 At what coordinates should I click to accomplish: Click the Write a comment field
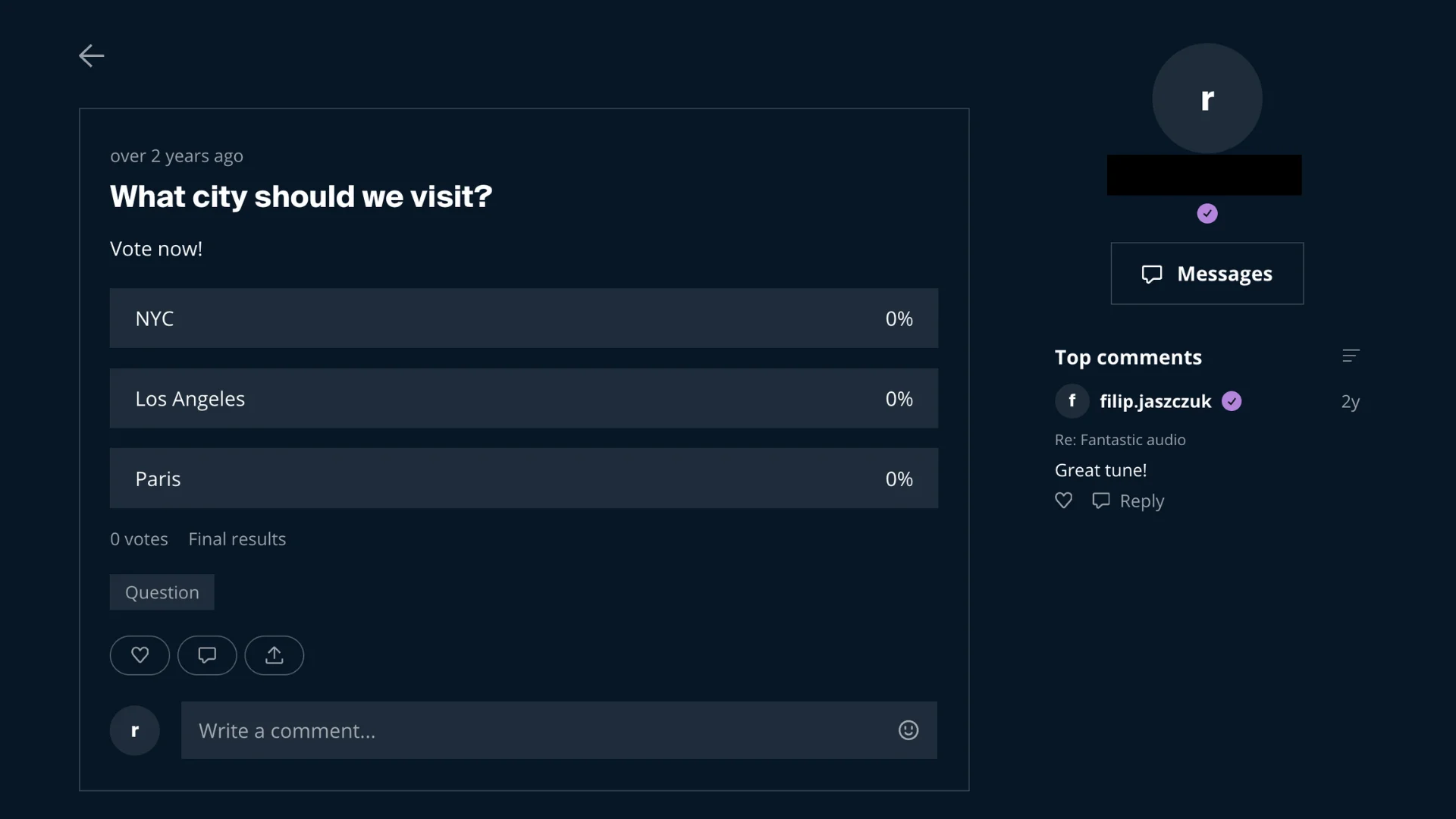531,730
